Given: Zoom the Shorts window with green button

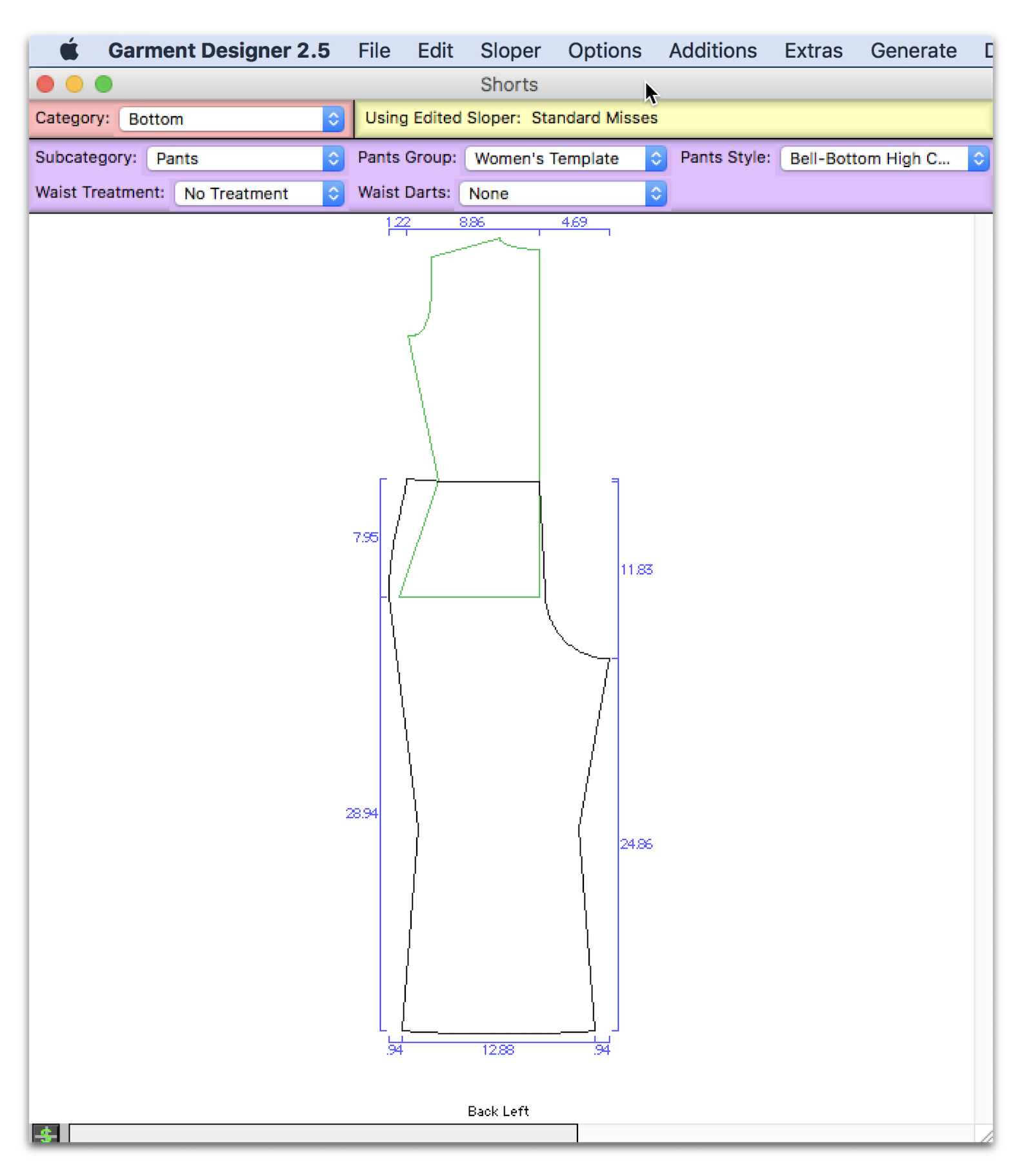Looking at the screenshot, I should coord(104,85).
